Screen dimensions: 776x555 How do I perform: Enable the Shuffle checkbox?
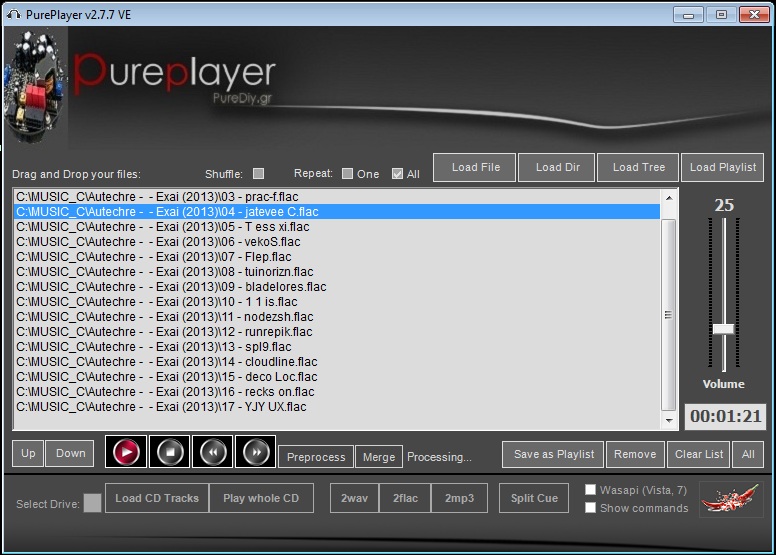point(259,174)
